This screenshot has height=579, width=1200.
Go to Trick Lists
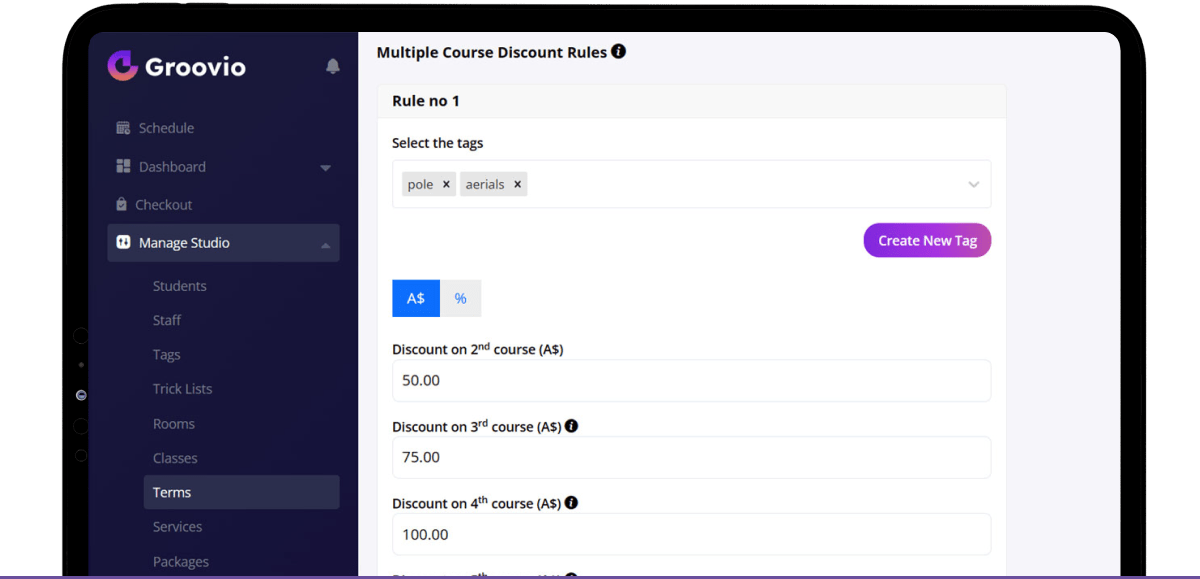pos(182,389)
